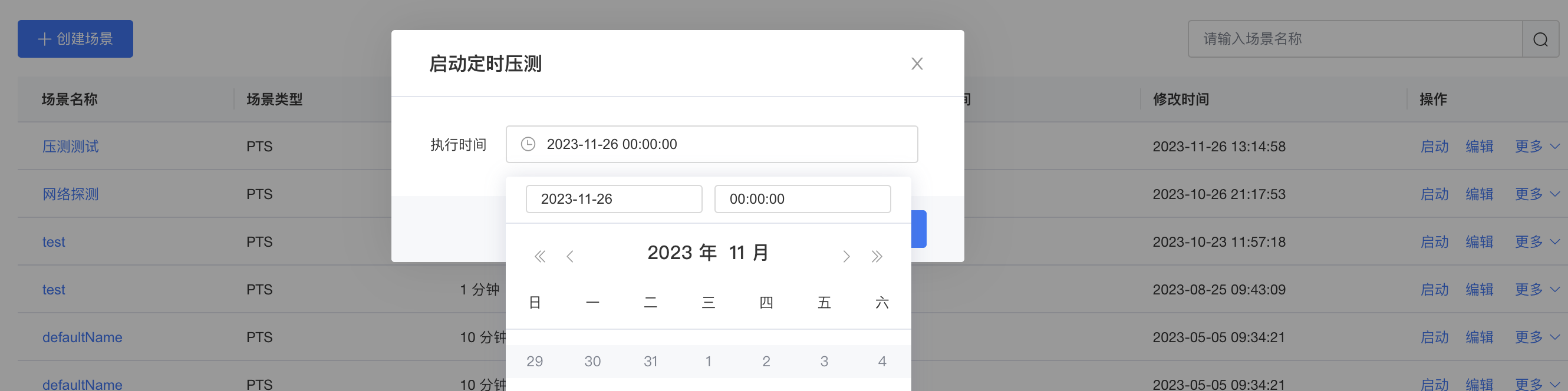
Task: Close the 启动定时压测 dialog
Action: coord(917,63)
